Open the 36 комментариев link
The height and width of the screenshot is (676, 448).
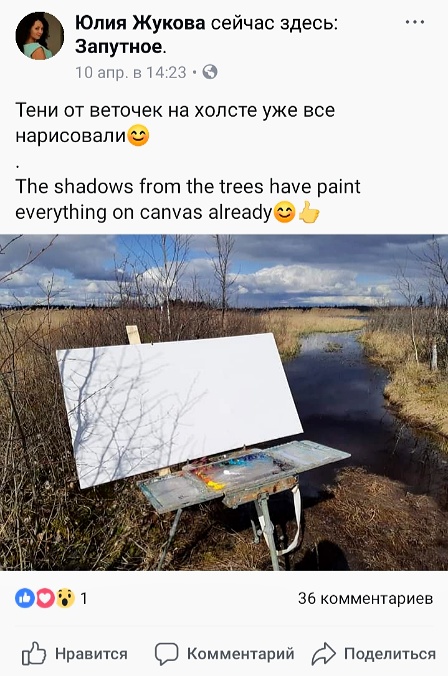365,598
